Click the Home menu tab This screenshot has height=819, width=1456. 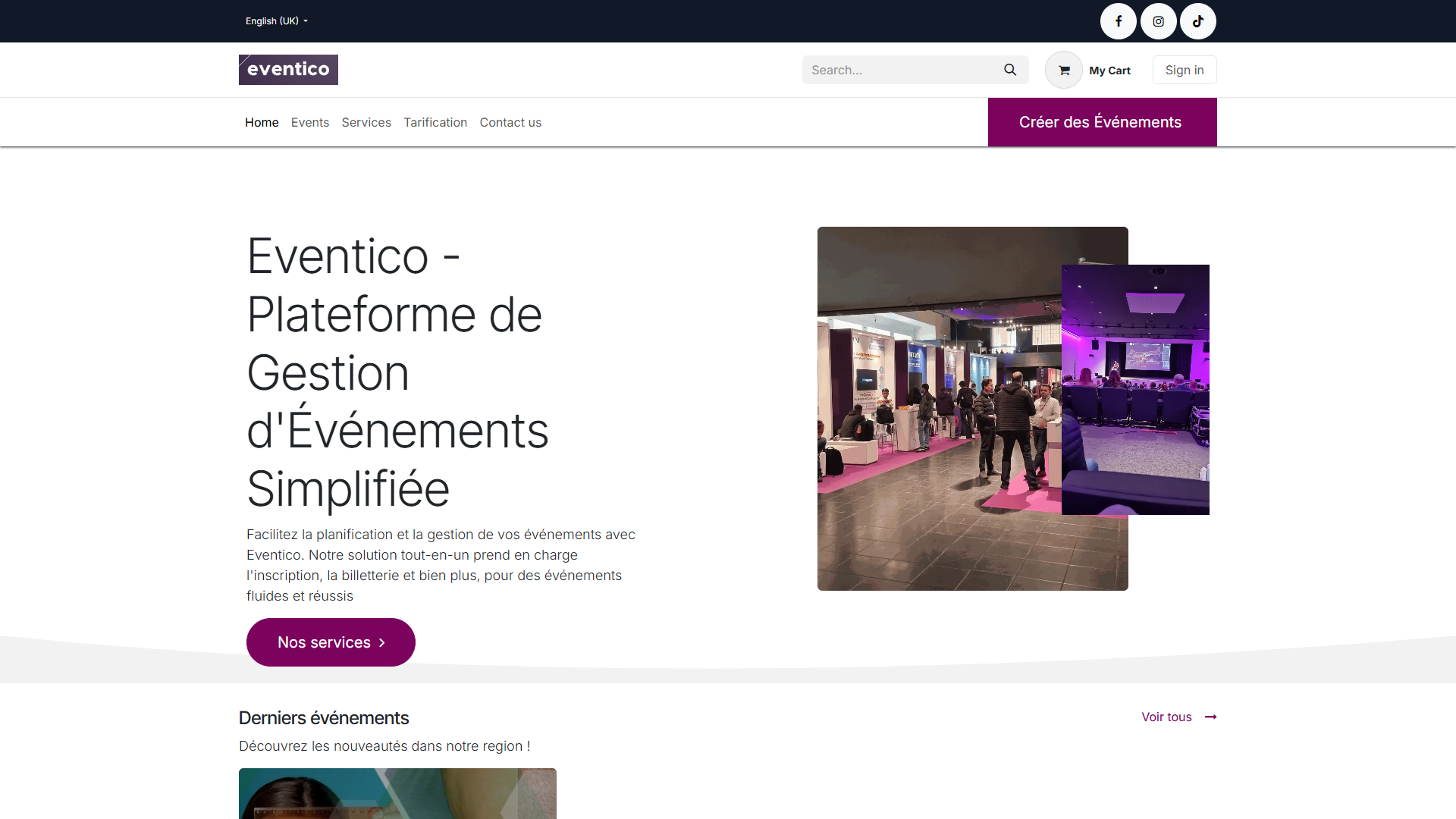pyautogui.click(x=261, y=122)
